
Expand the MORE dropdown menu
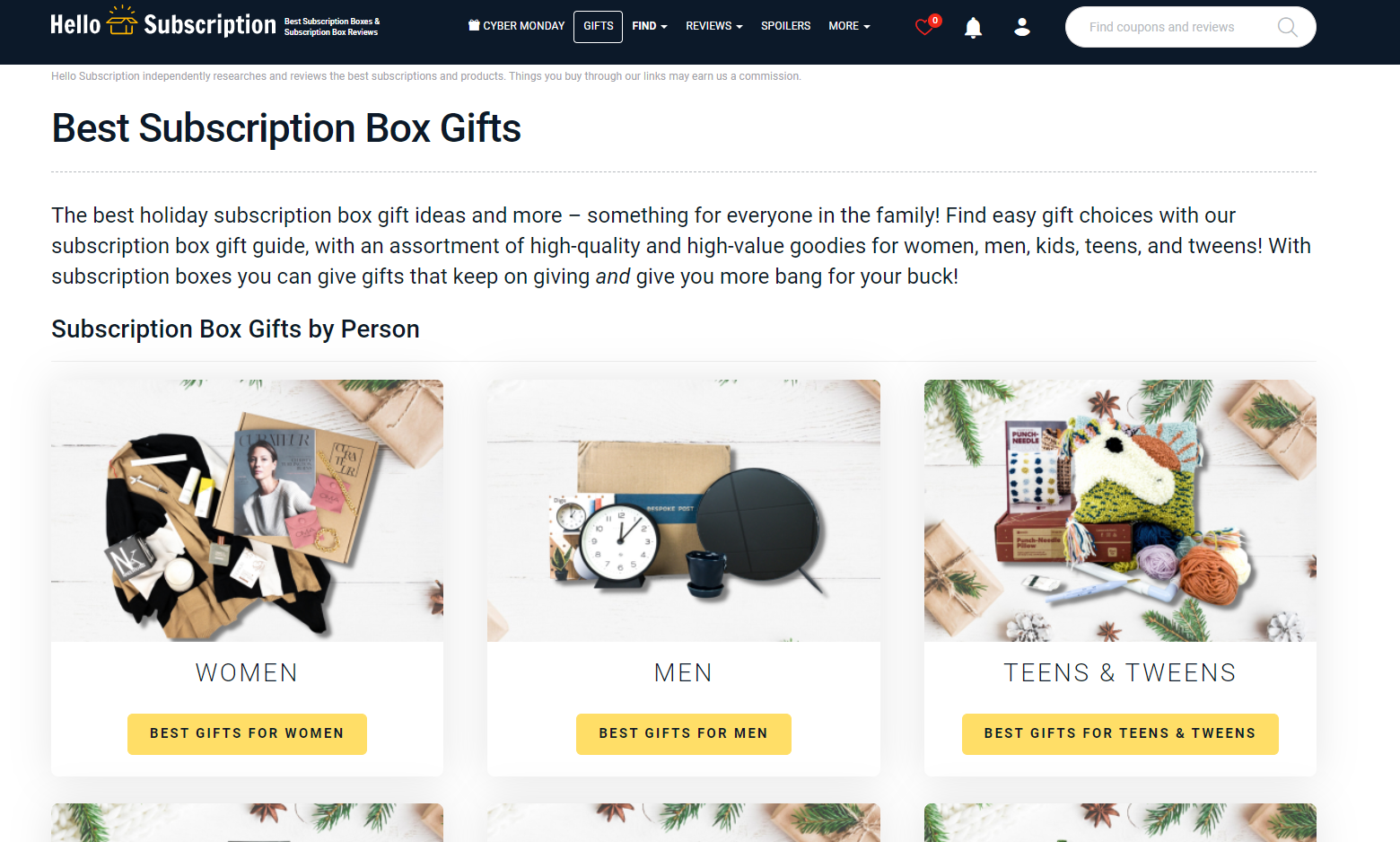[849, 26]
